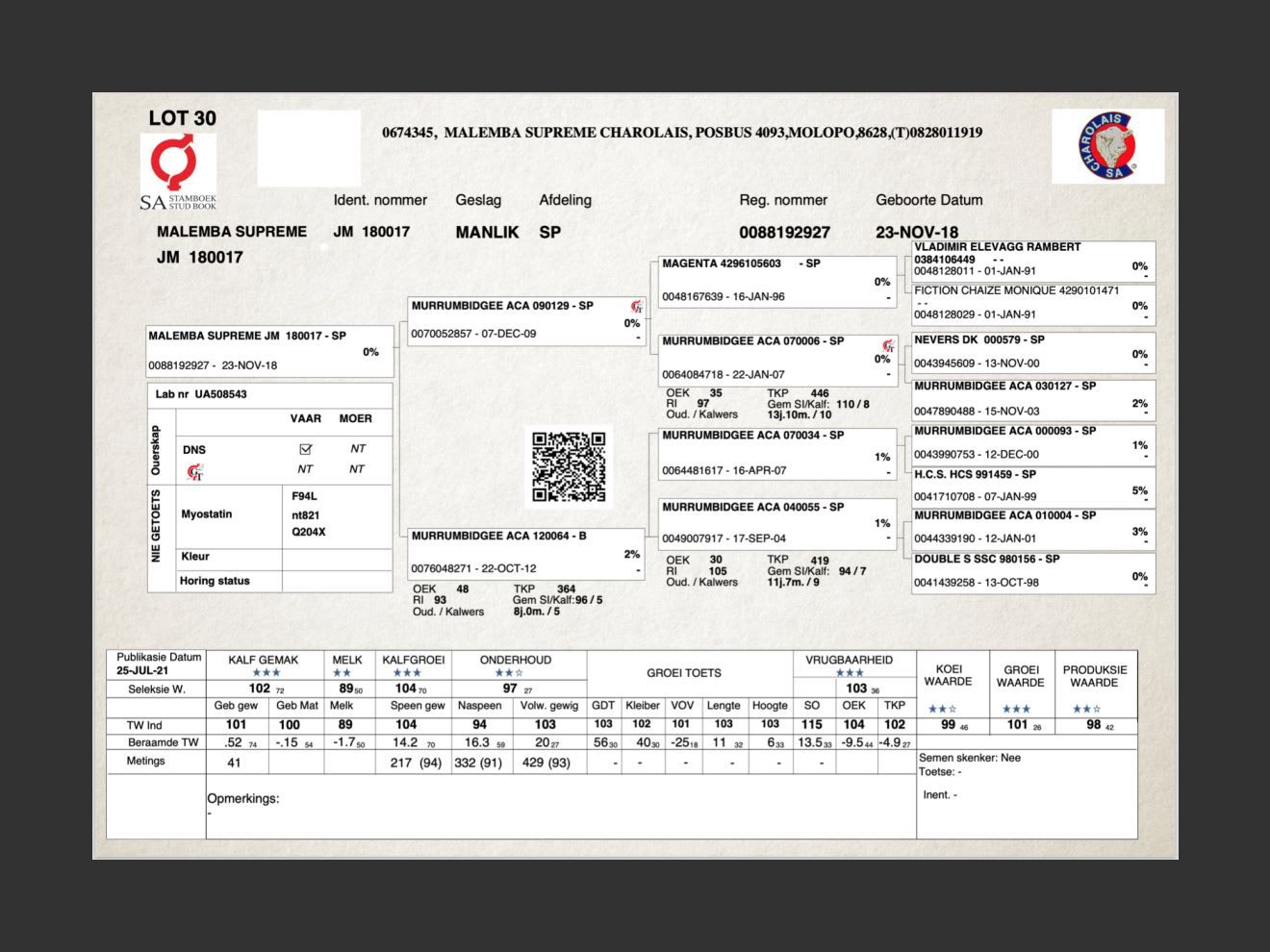Screen dimensions: 1270x952
Task: Click GT icon beside MURRUMBIDGEE ACA 070006
Action: click(888, 345)
